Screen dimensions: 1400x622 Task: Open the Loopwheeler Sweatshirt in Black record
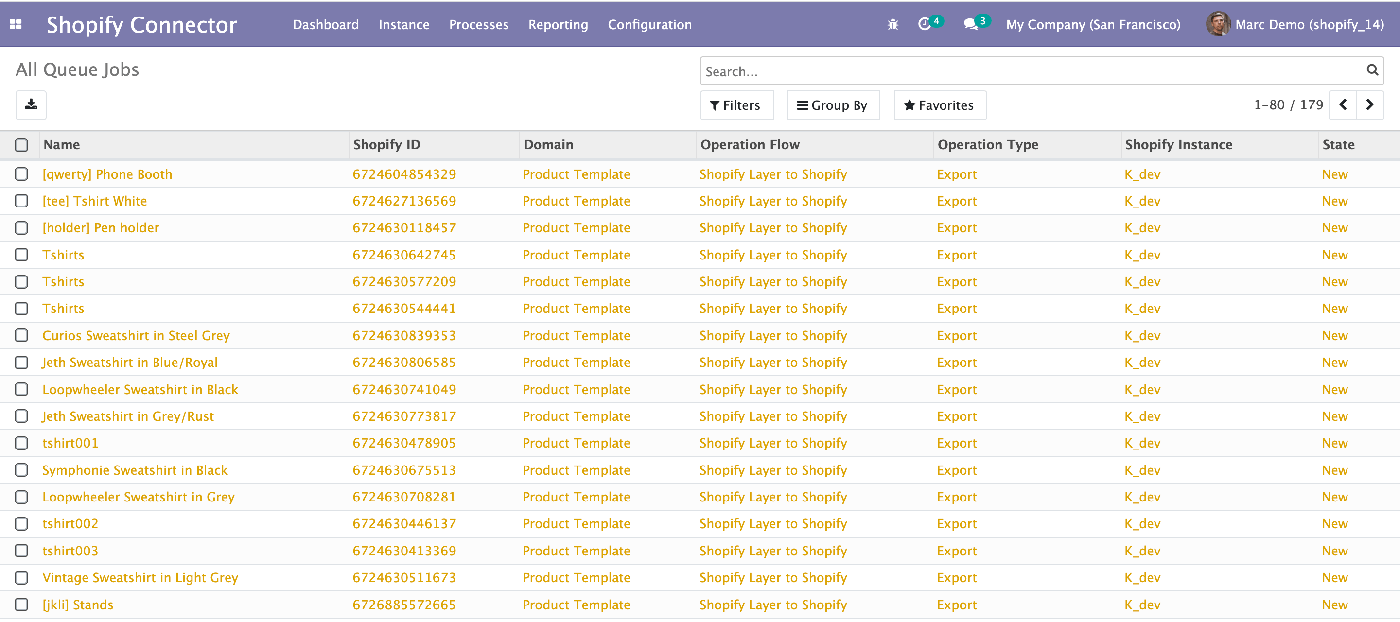pyautogui.click(x=140, y=390)
